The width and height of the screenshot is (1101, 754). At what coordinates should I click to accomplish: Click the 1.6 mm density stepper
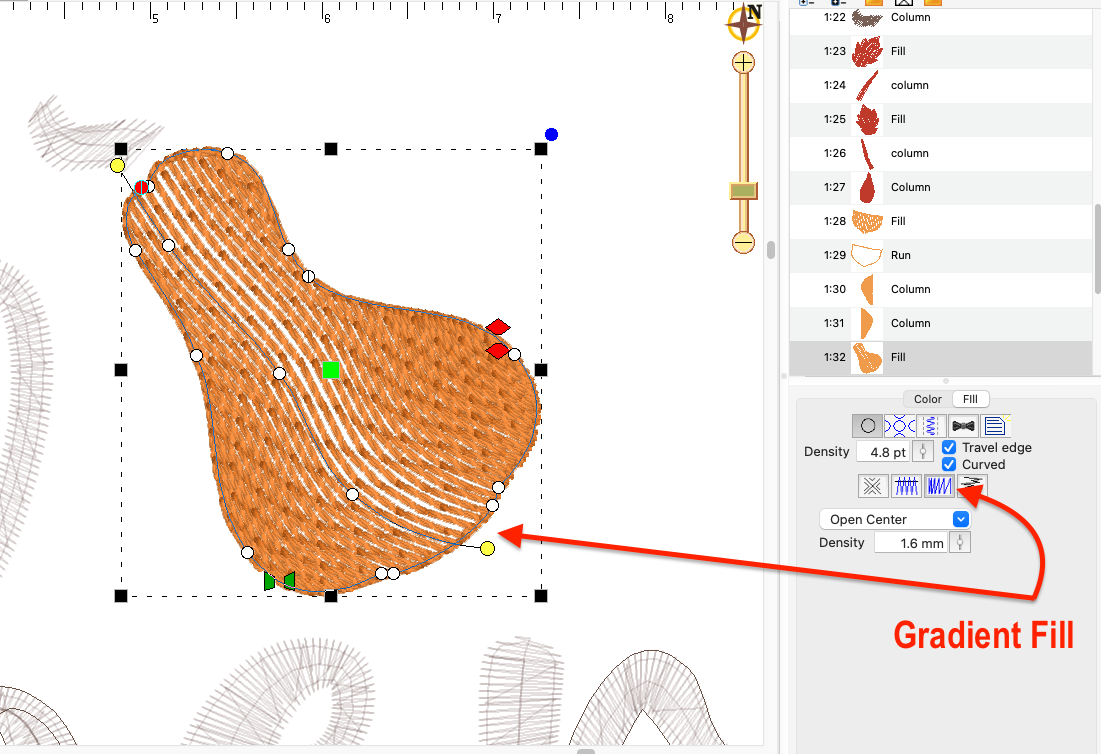point(961,543)
